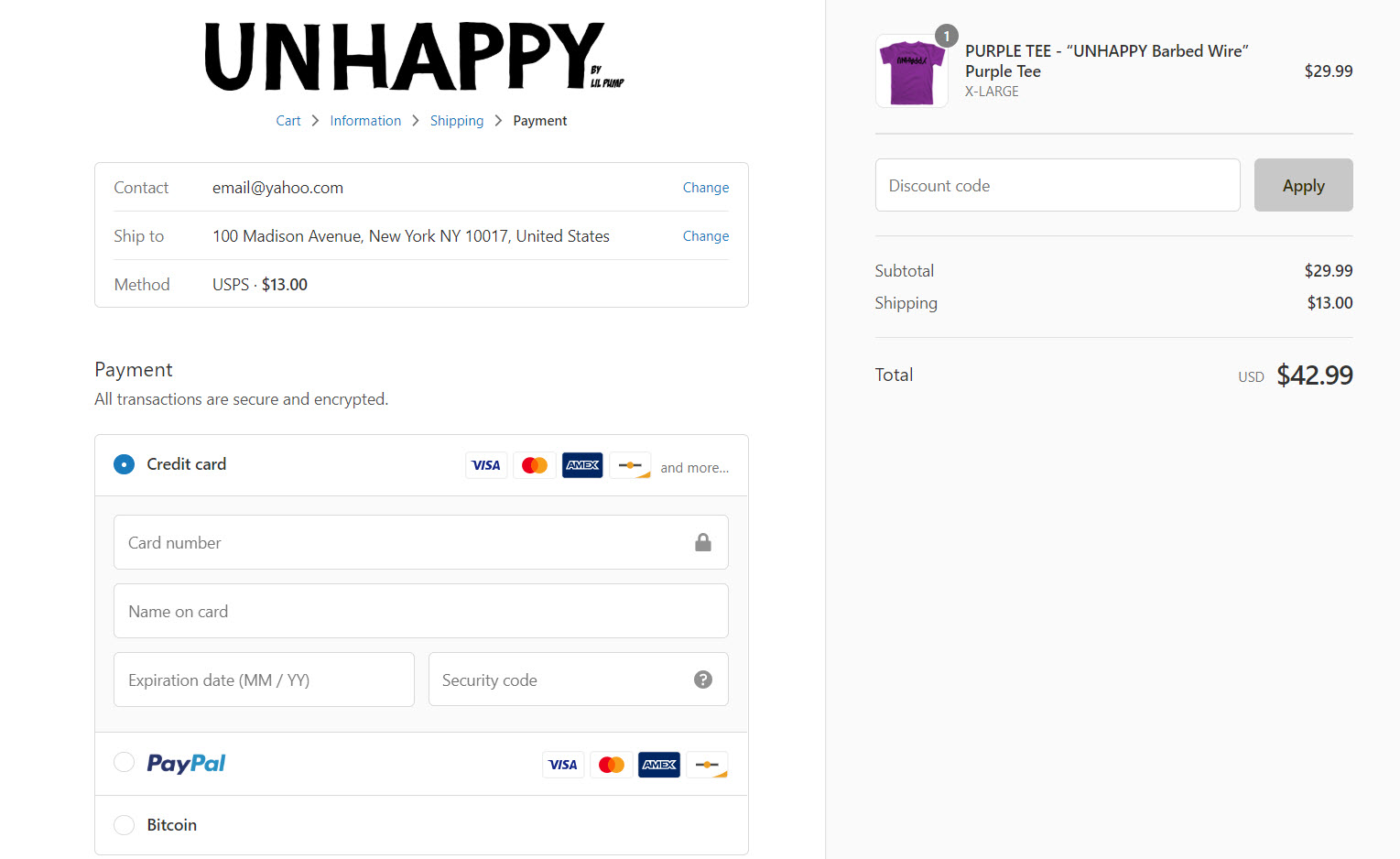Focus the Discount code field

pyautogui.click(x=1057, y=186)
